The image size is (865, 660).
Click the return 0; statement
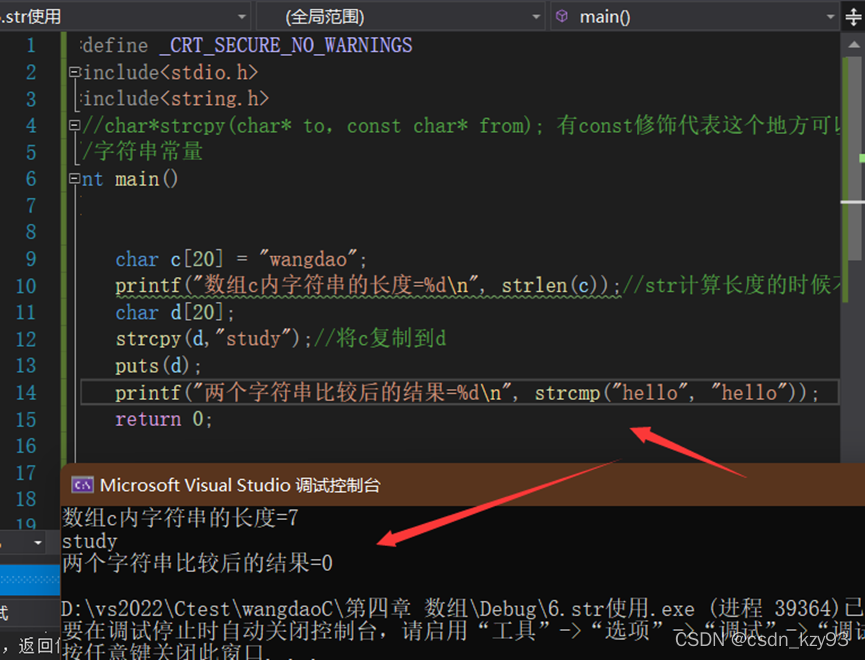click(x=164, y=419)
